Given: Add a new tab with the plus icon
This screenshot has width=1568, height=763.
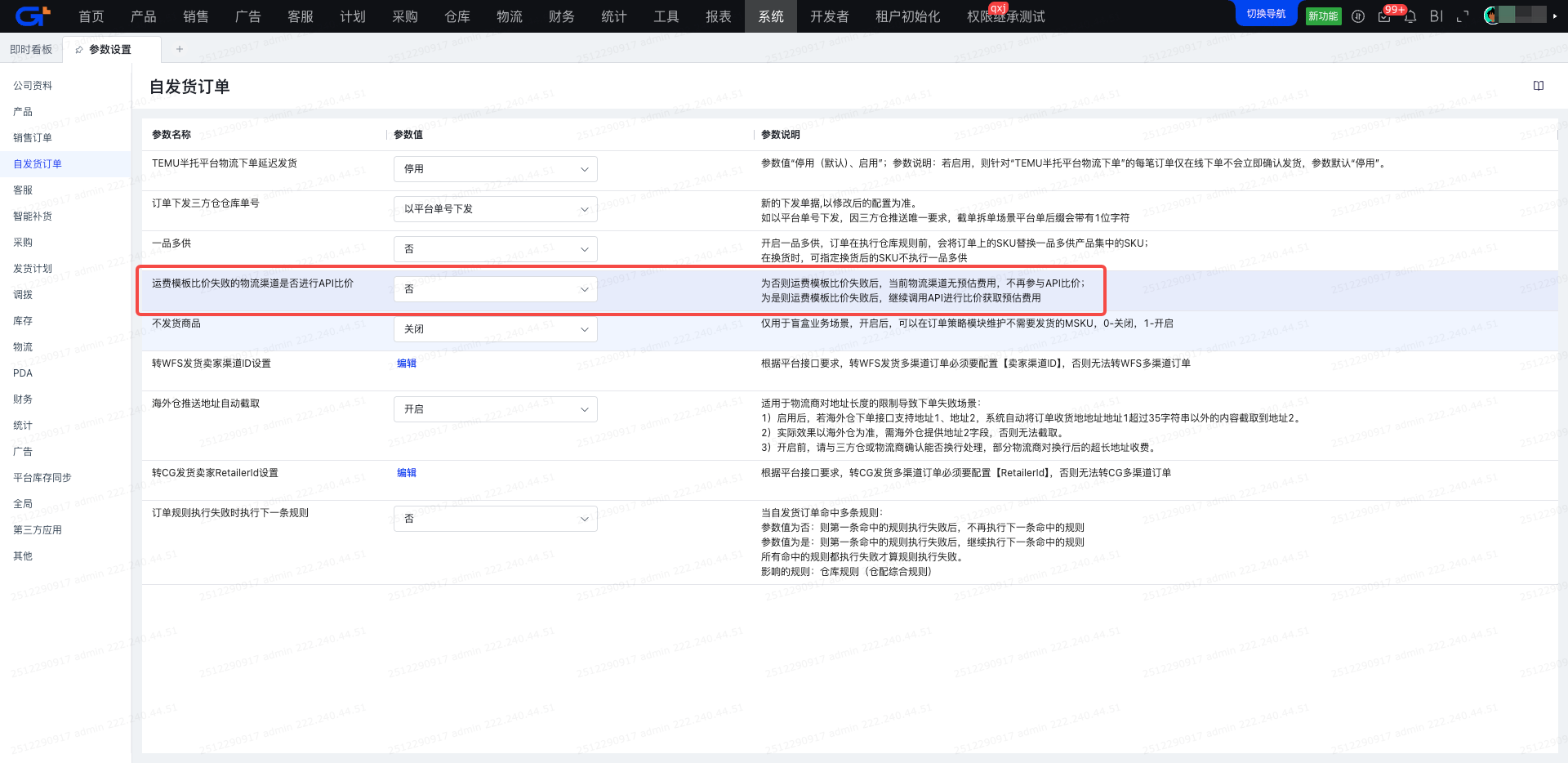Looking at the screenshot, I should (180, 49).
